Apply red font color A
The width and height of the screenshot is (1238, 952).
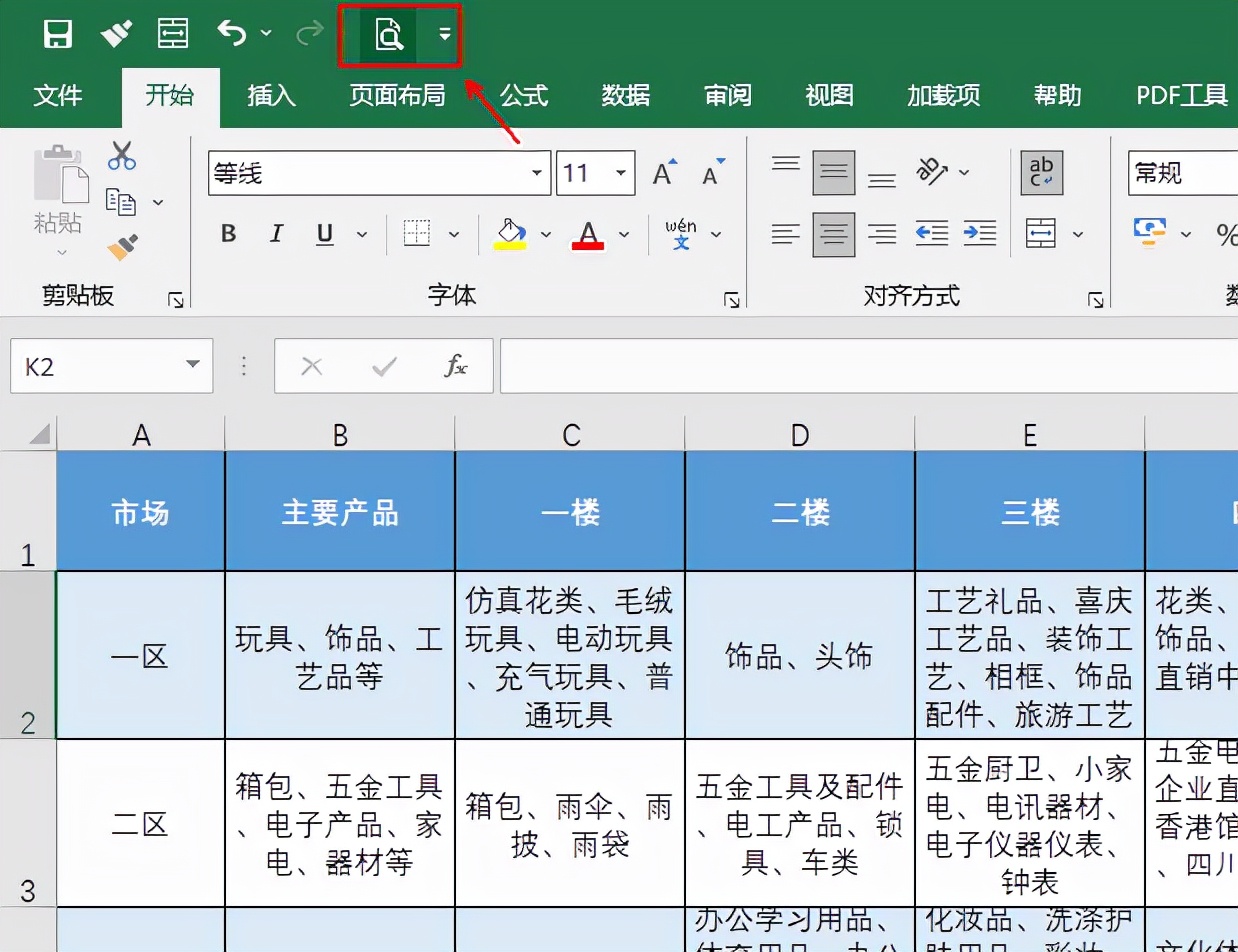[588, 235]
